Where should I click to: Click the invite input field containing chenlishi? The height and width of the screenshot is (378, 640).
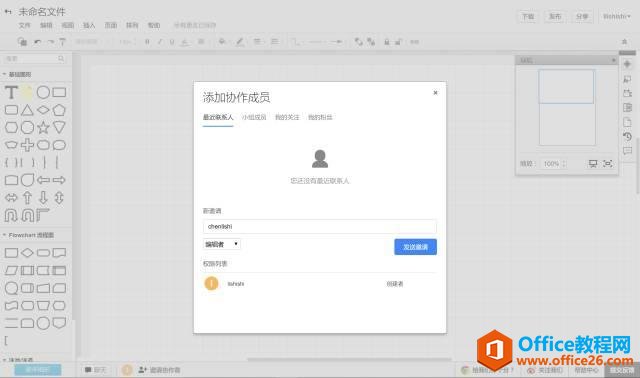coord(320,226)
